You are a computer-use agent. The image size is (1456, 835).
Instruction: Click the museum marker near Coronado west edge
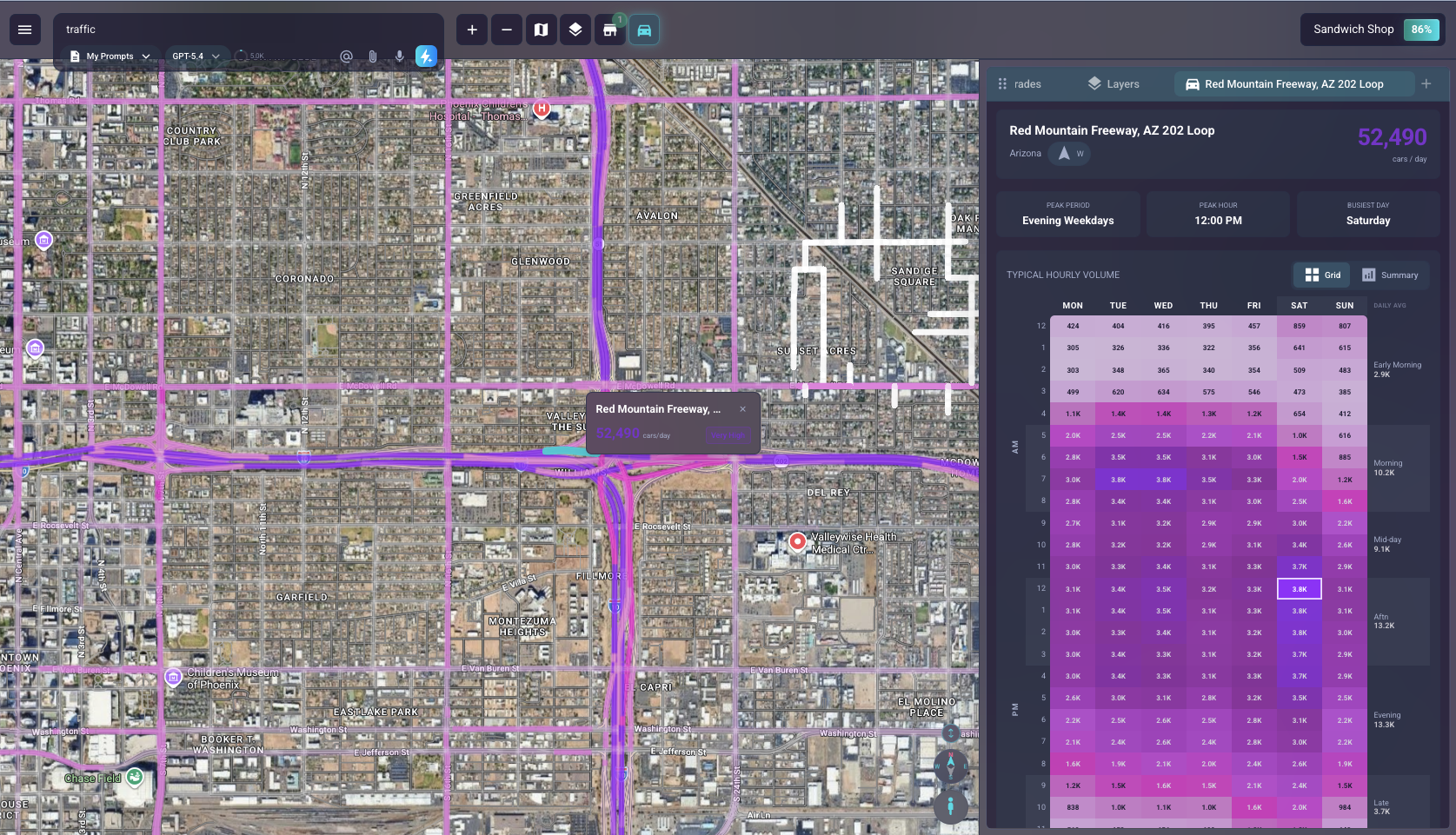pos(35,348)
